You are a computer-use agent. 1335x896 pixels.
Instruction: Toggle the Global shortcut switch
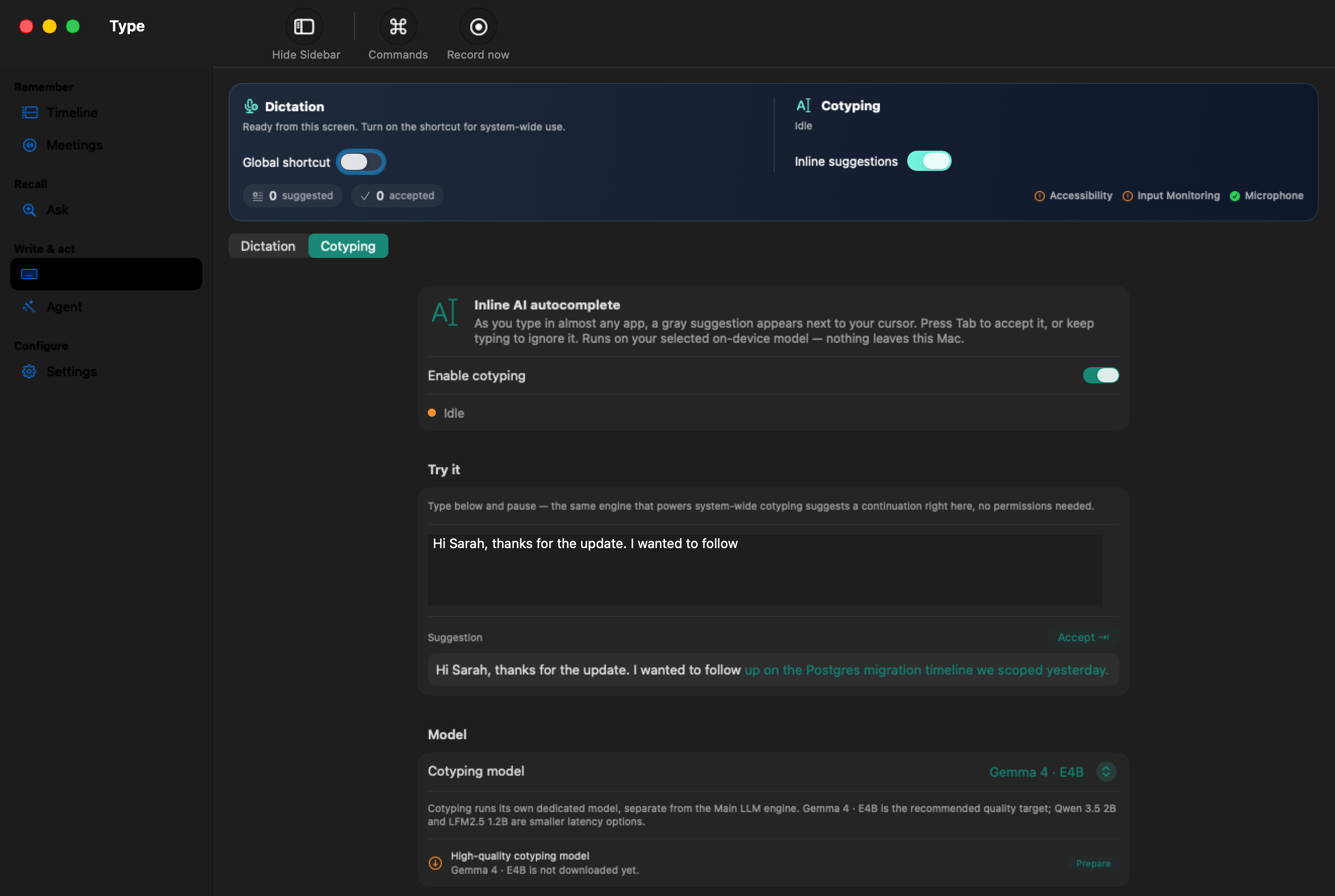(x=361, y=162)
